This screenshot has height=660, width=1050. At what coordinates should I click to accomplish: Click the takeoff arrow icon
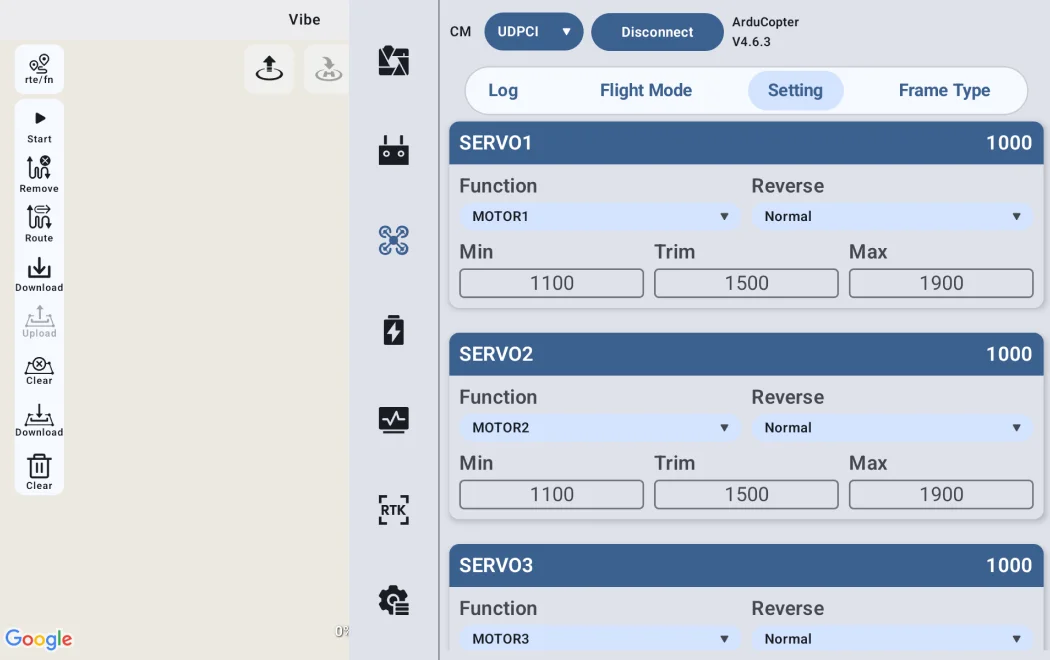269,68
